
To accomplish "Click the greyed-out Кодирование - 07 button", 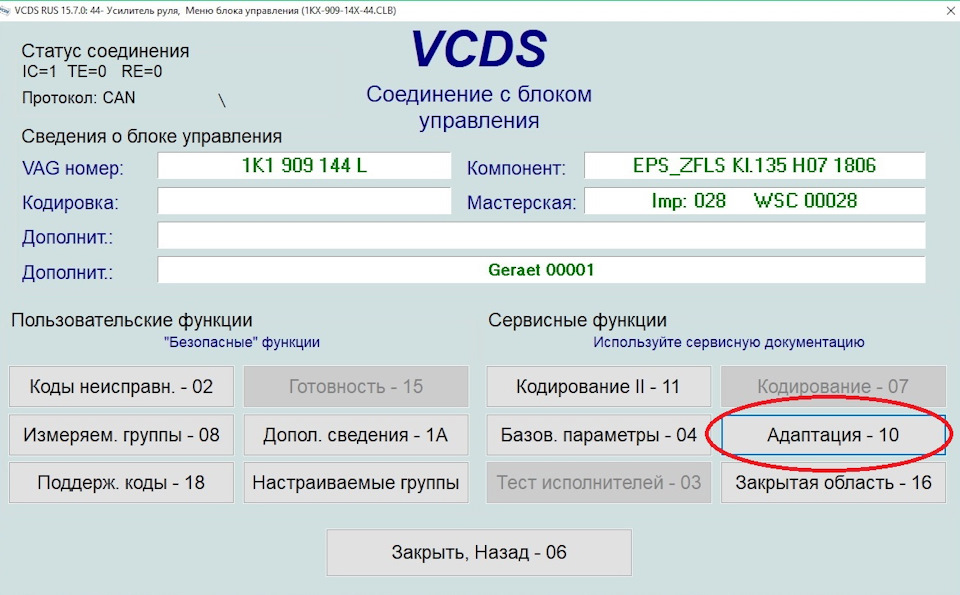I will tap(833, 387).
